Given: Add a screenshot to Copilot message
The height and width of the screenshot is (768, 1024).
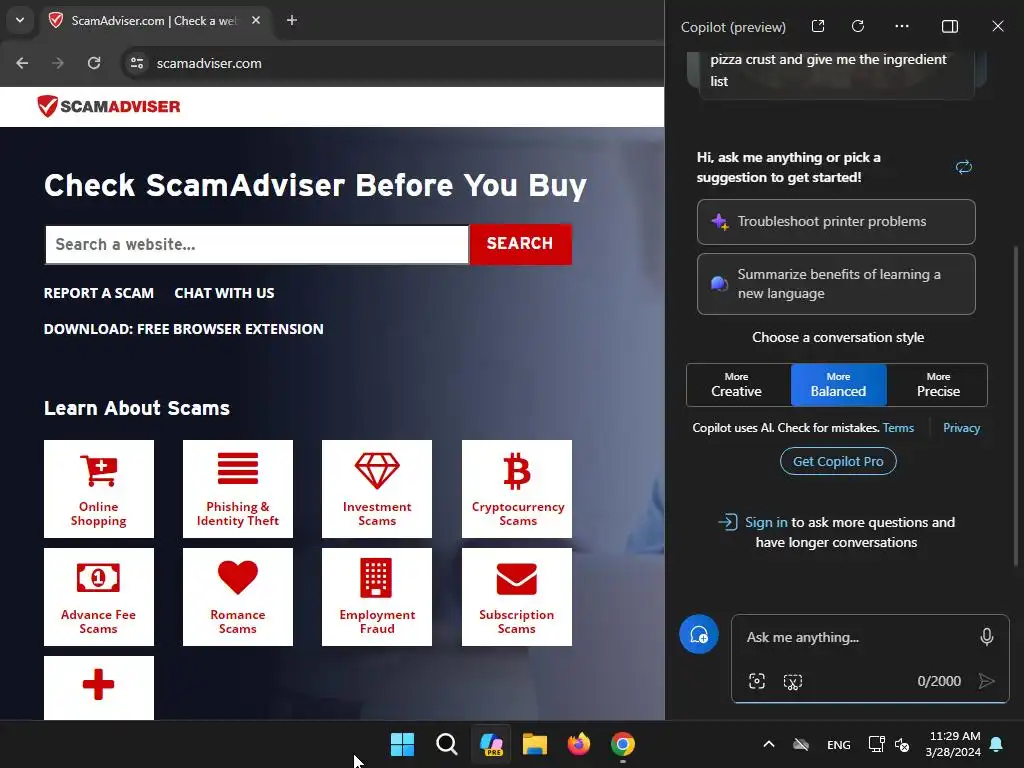Looking at the screenshot, I should click(793, 682).
